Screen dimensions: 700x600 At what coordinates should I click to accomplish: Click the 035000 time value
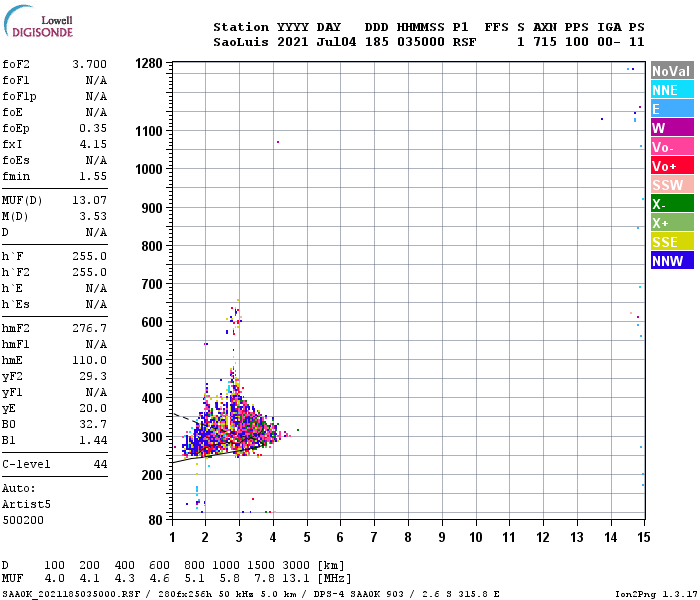[421, 42]
